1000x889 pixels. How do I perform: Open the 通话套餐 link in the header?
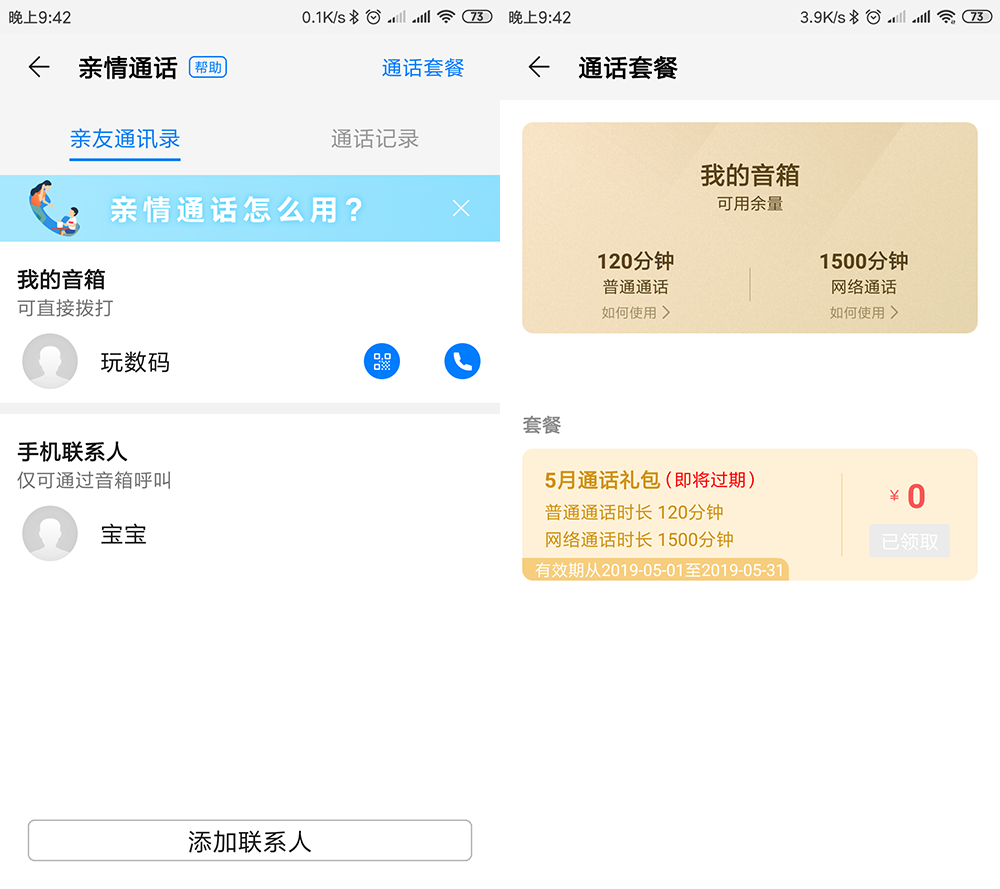point(423,68)
